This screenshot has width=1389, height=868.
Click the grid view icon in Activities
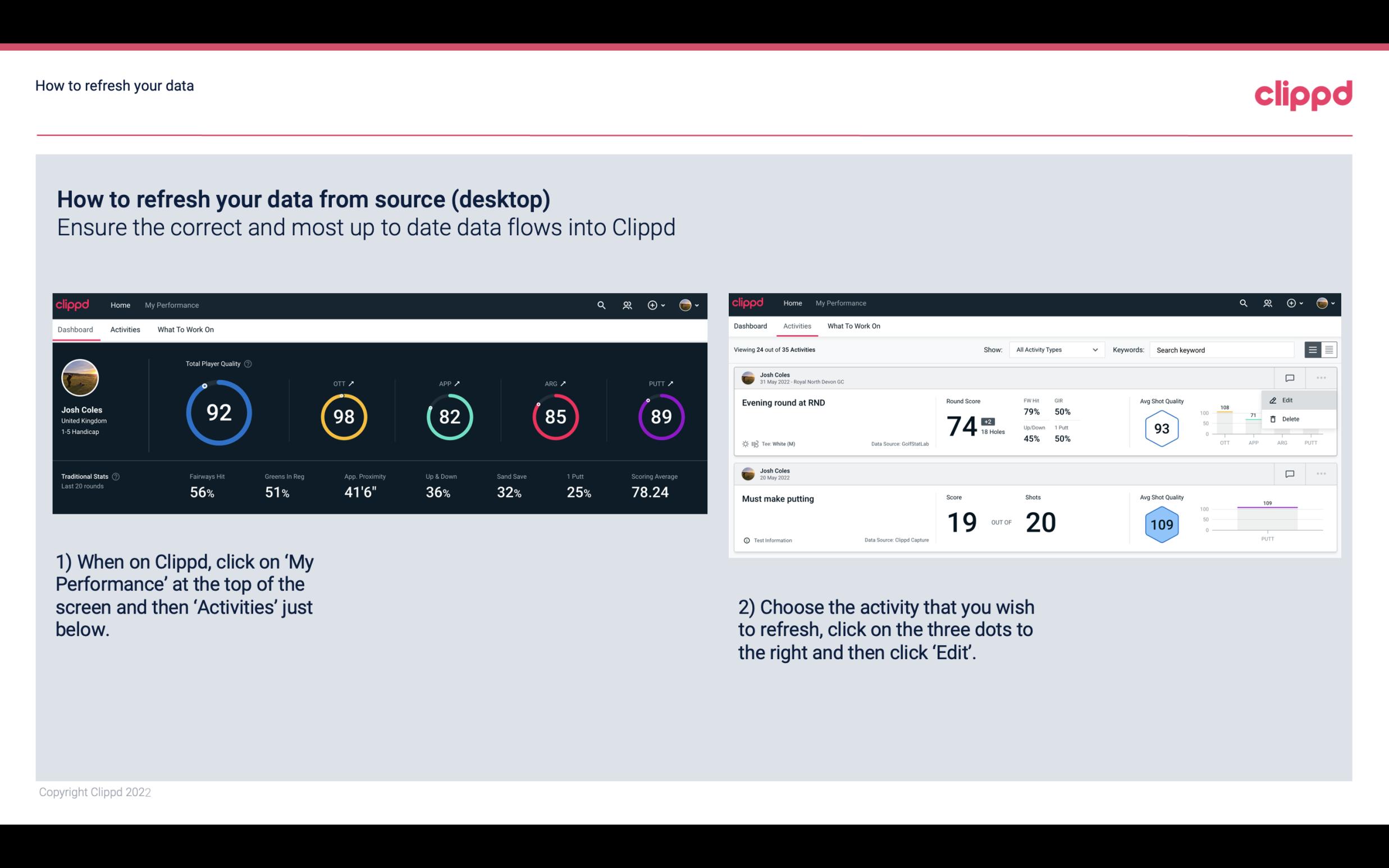point(1328,350)
